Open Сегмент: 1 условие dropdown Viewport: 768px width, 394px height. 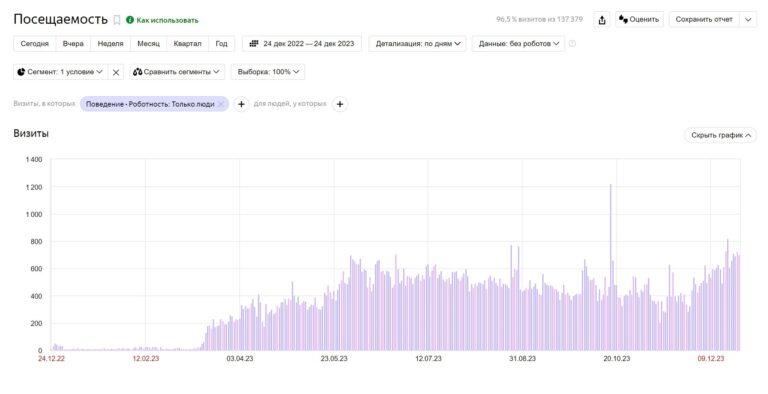[61, 72]
